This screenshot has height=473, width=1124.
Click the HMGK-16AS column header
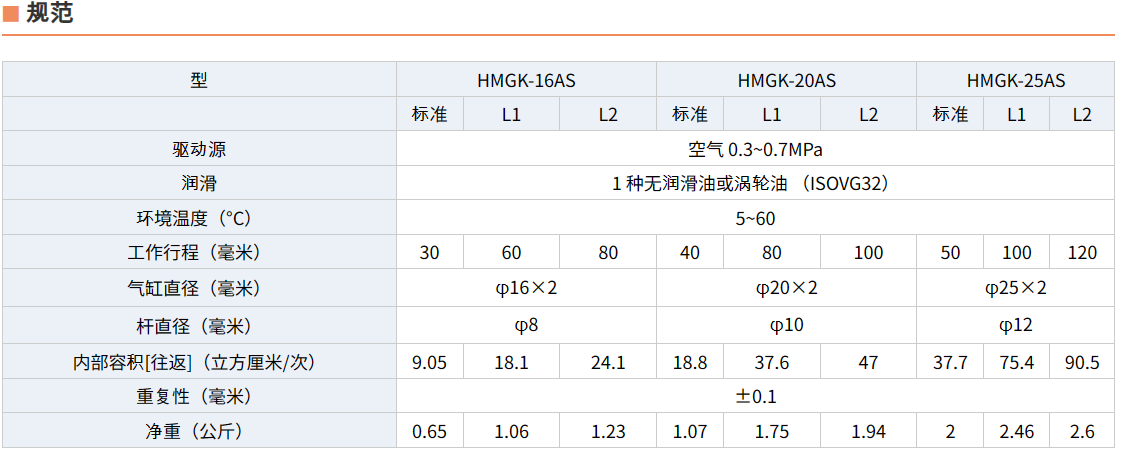(526, 80)
